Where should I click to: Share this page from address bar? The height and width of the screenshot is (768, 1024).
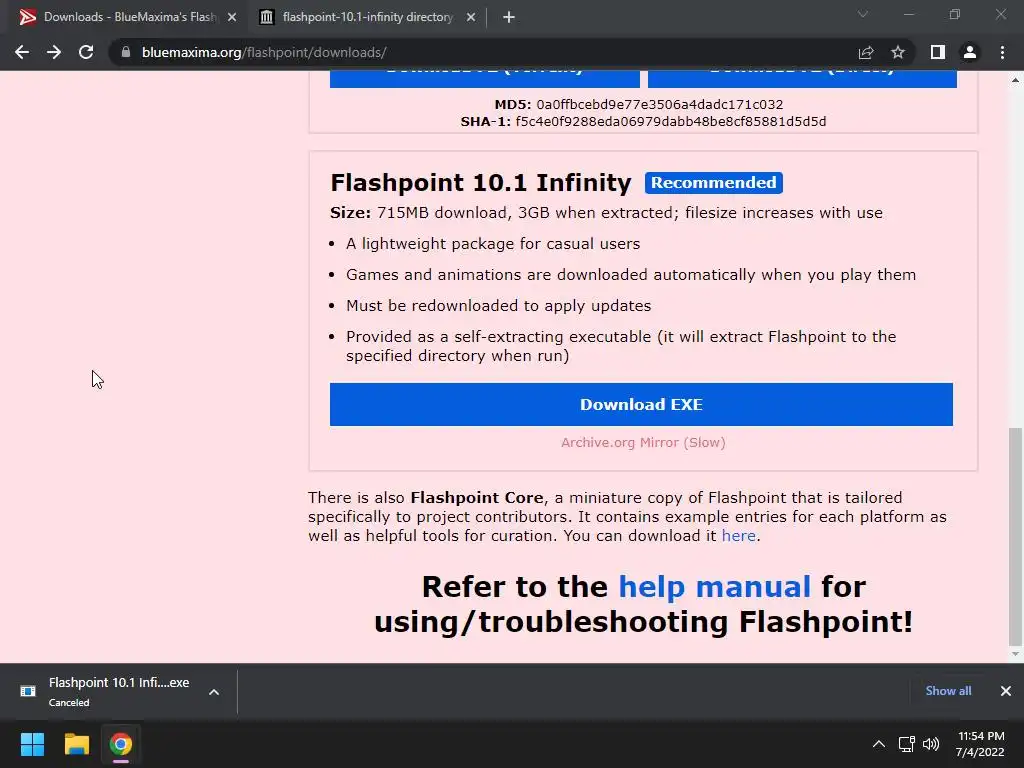click(866, 52)
